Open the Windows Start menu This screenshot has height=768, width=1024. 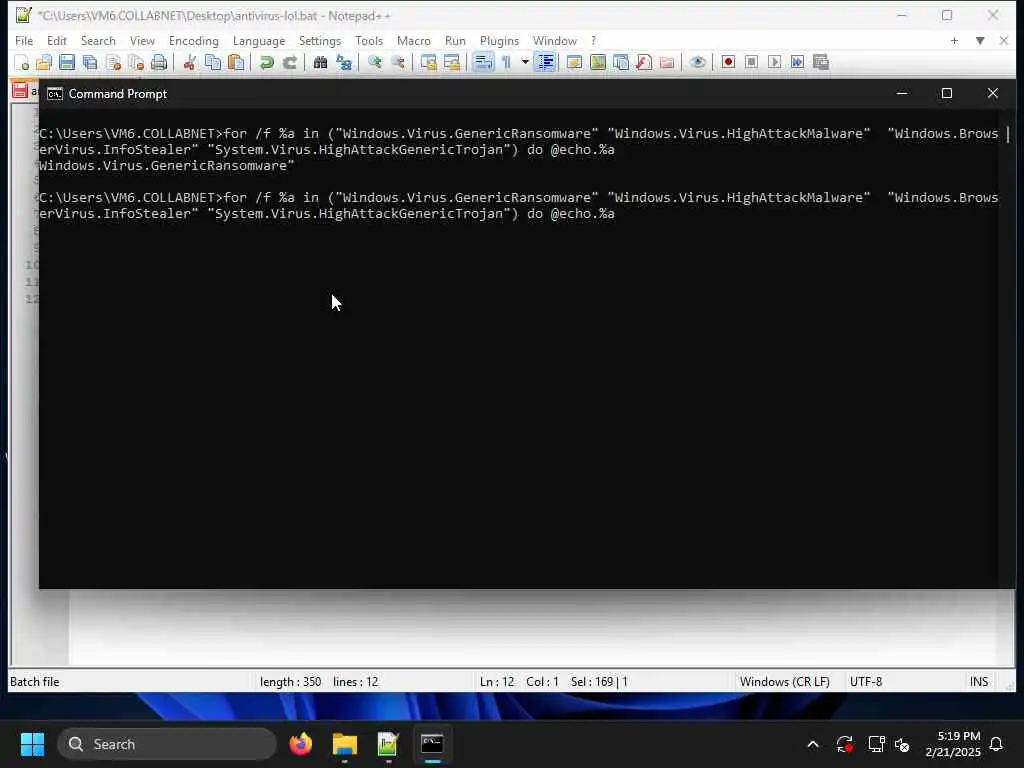point(32,744)
